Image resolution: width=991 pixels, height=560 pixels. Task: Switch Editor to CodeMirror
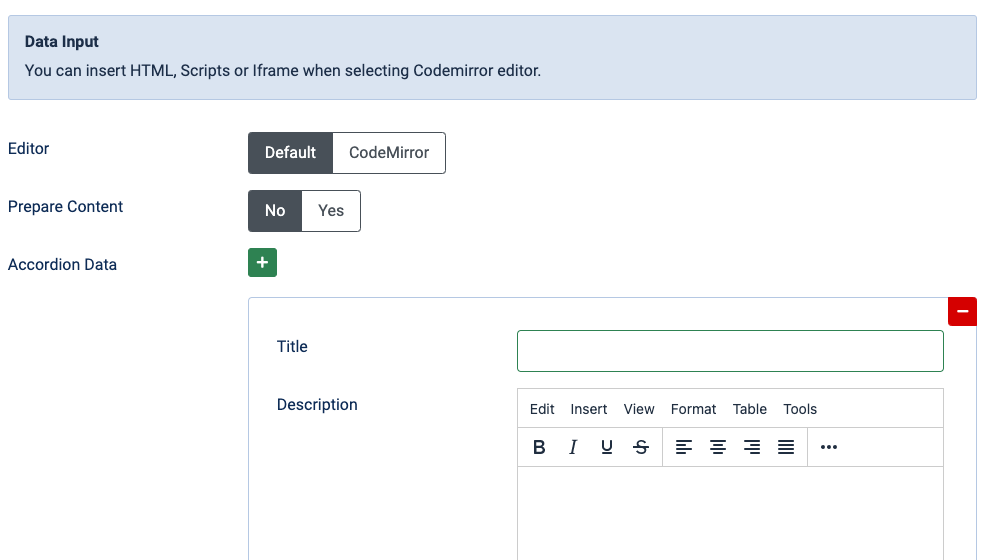click(x=388, y=153)
